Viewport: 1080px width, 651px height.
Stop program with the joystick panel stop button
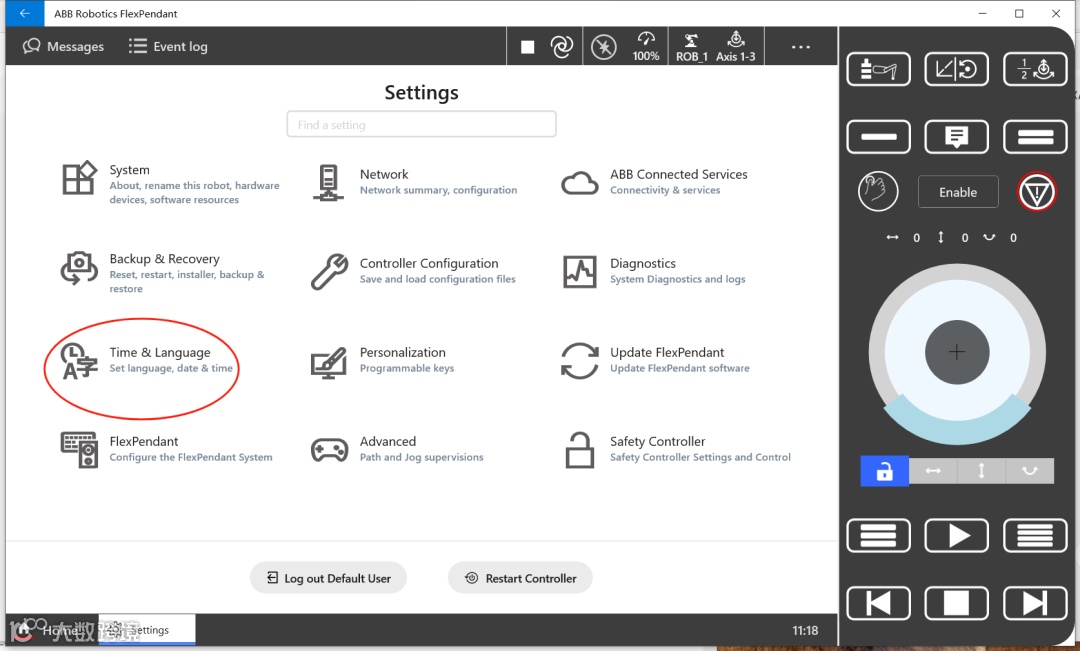click(x=956, y=603)
